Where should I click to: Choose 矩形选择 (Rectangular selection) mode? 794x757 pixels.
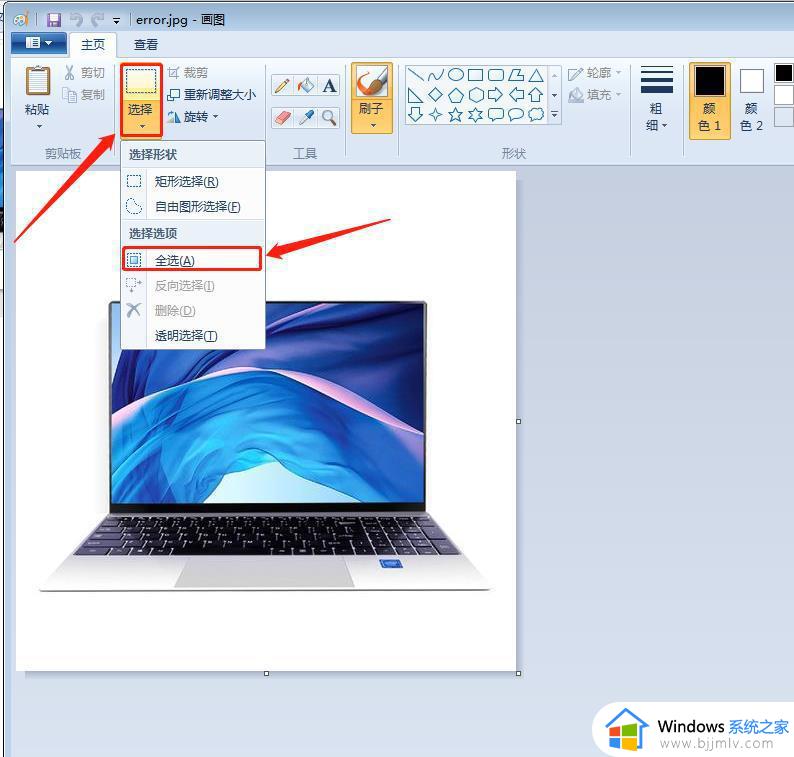coord(185,182)
